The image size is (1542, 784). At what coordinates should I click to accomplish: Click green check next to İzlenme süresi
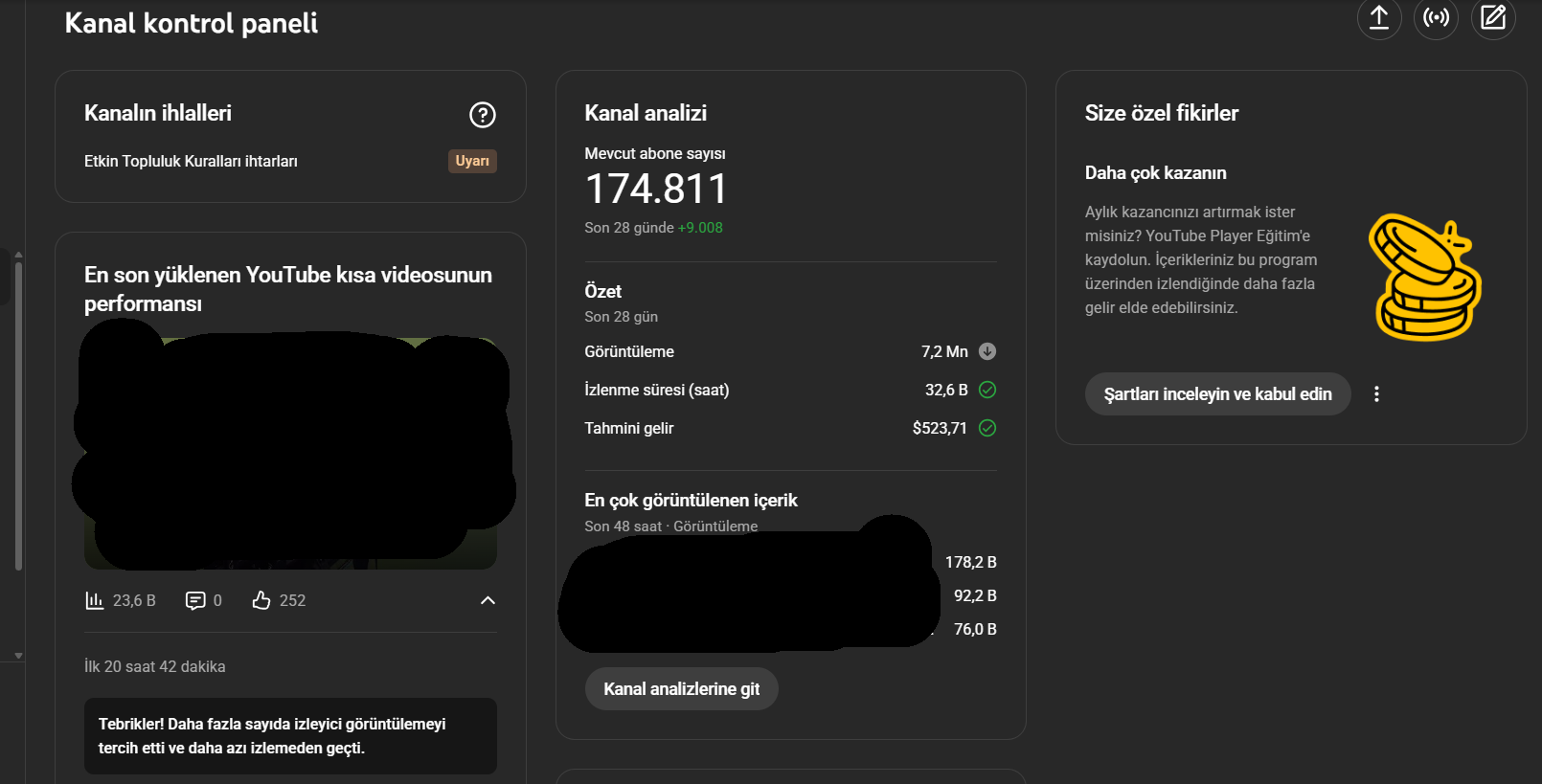tap(987, 390)
